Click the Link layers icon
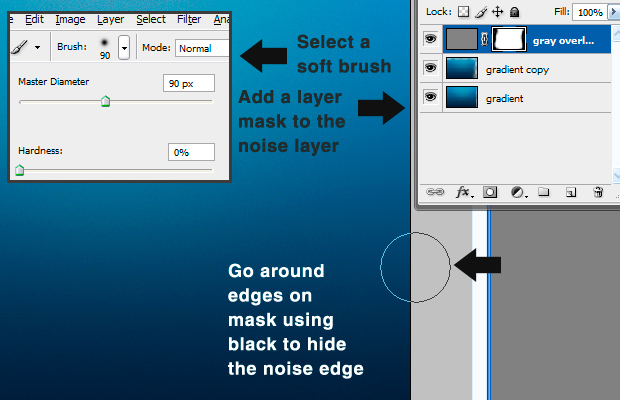Viewport: 620px width, 400px height. point(435,192)
